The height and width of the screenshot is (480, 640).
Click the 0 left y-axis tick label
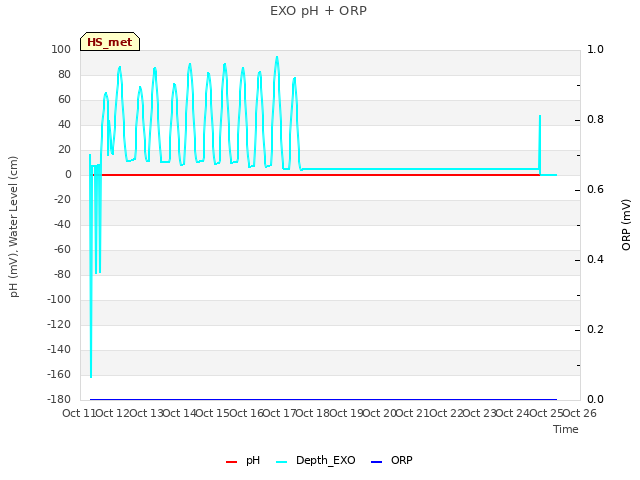(x=68, y=174)
